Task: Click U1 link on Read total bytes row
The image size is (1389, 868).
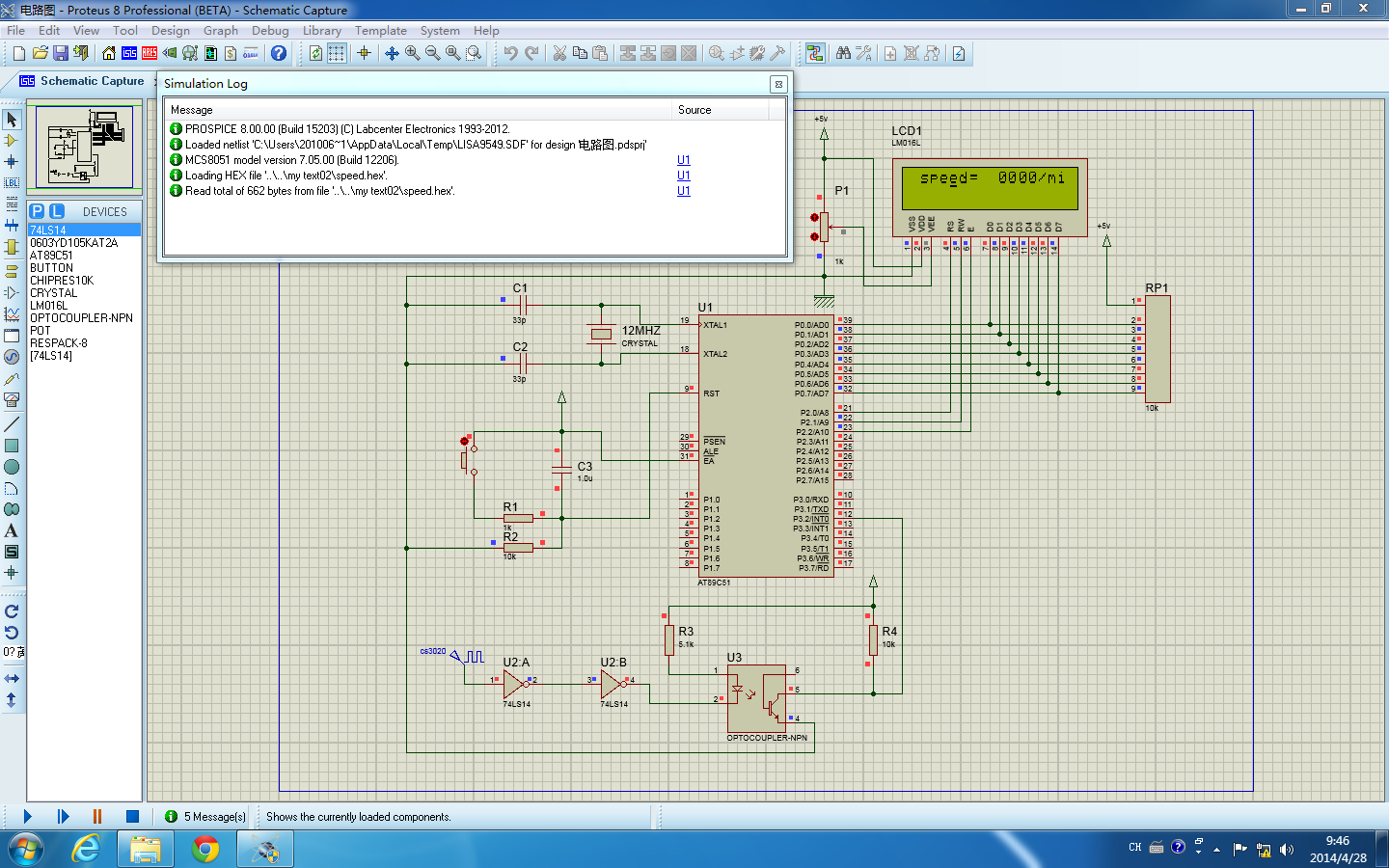Action: (684, 191)
